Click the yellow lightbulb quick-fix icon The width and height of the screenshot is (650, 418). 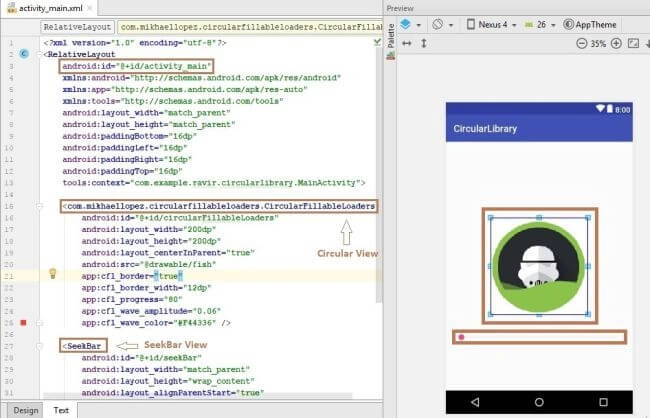click(53, 273)
